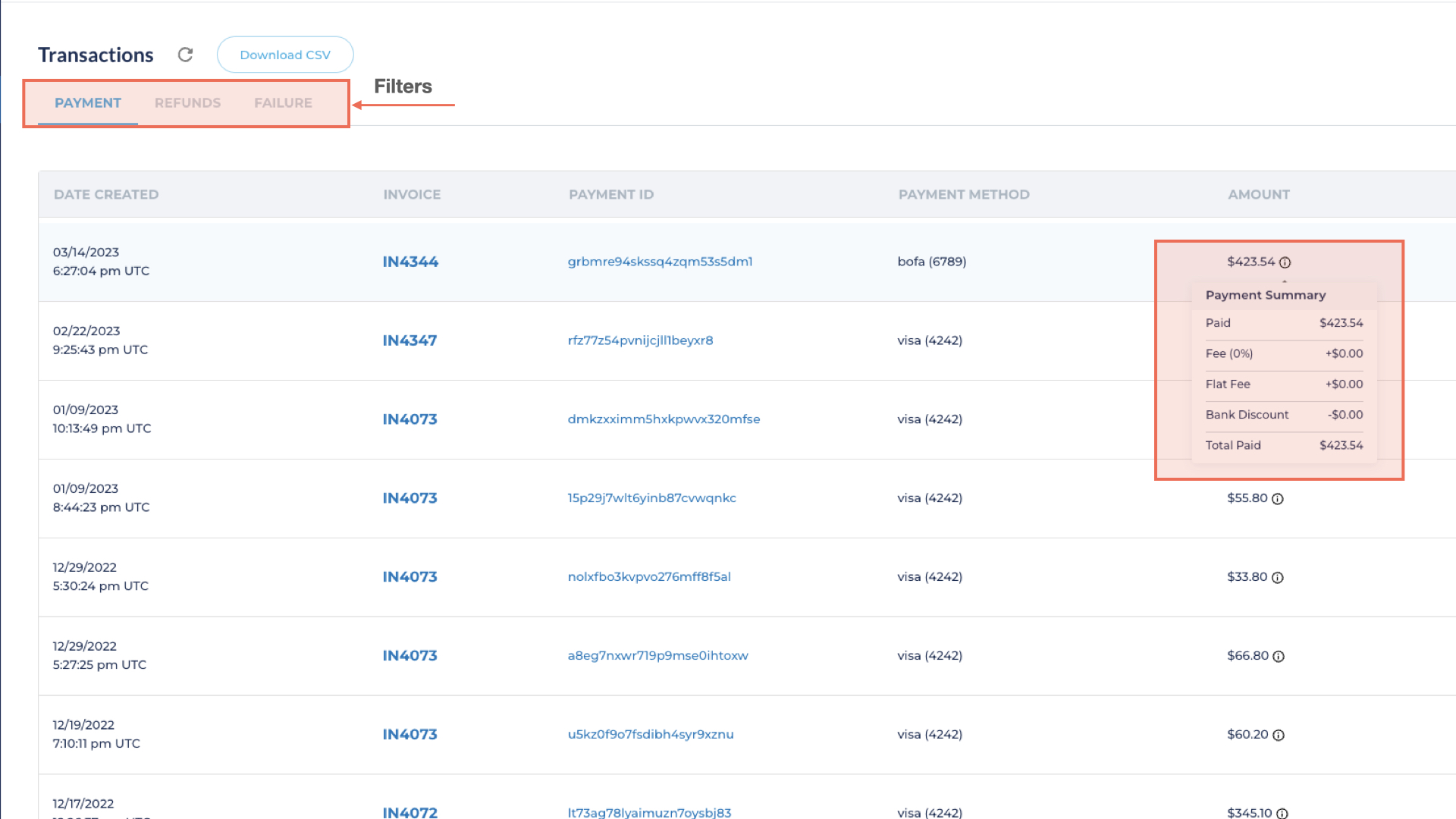The height and width of the screenshot is (819, 1456).
Task: Click the AMOUNT column header
Action: [1259, 194]
